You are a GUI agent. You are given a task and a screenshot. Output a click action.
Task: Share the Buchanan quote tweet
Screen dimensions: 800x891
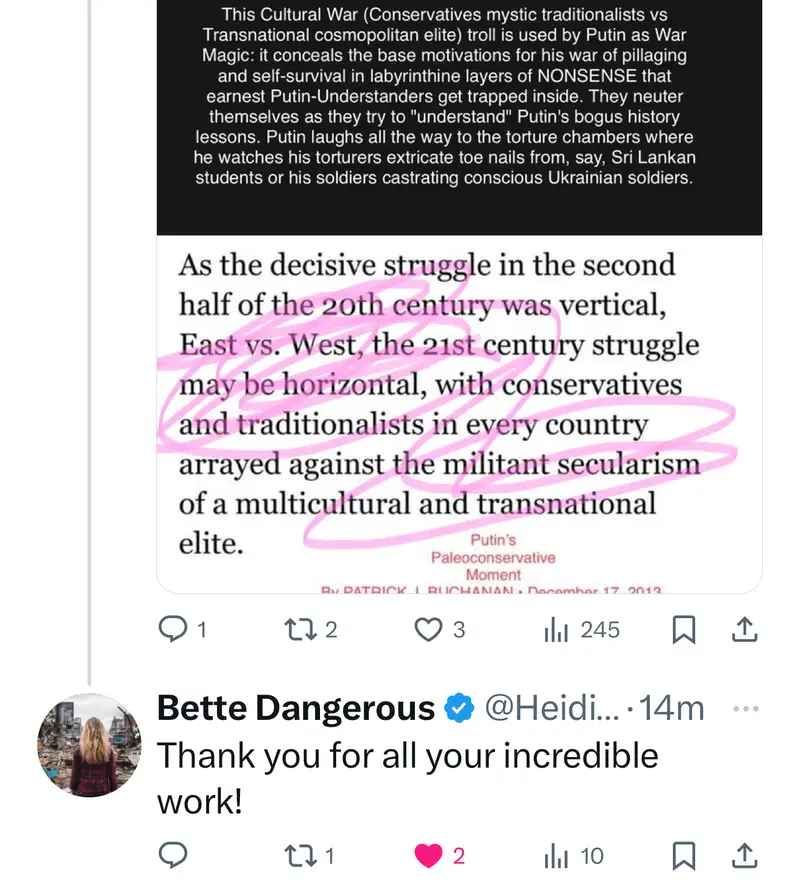(x=745, y=630)
